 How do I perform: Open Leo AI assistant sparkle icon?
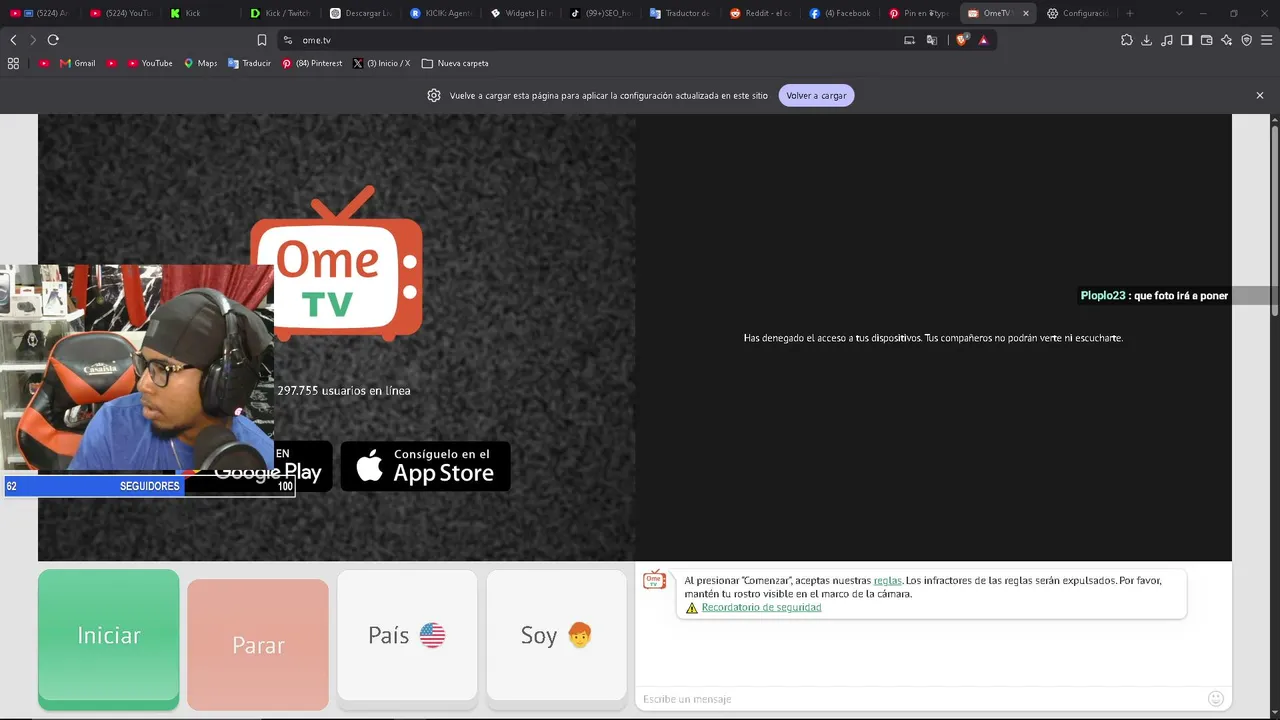point(1227,40)
